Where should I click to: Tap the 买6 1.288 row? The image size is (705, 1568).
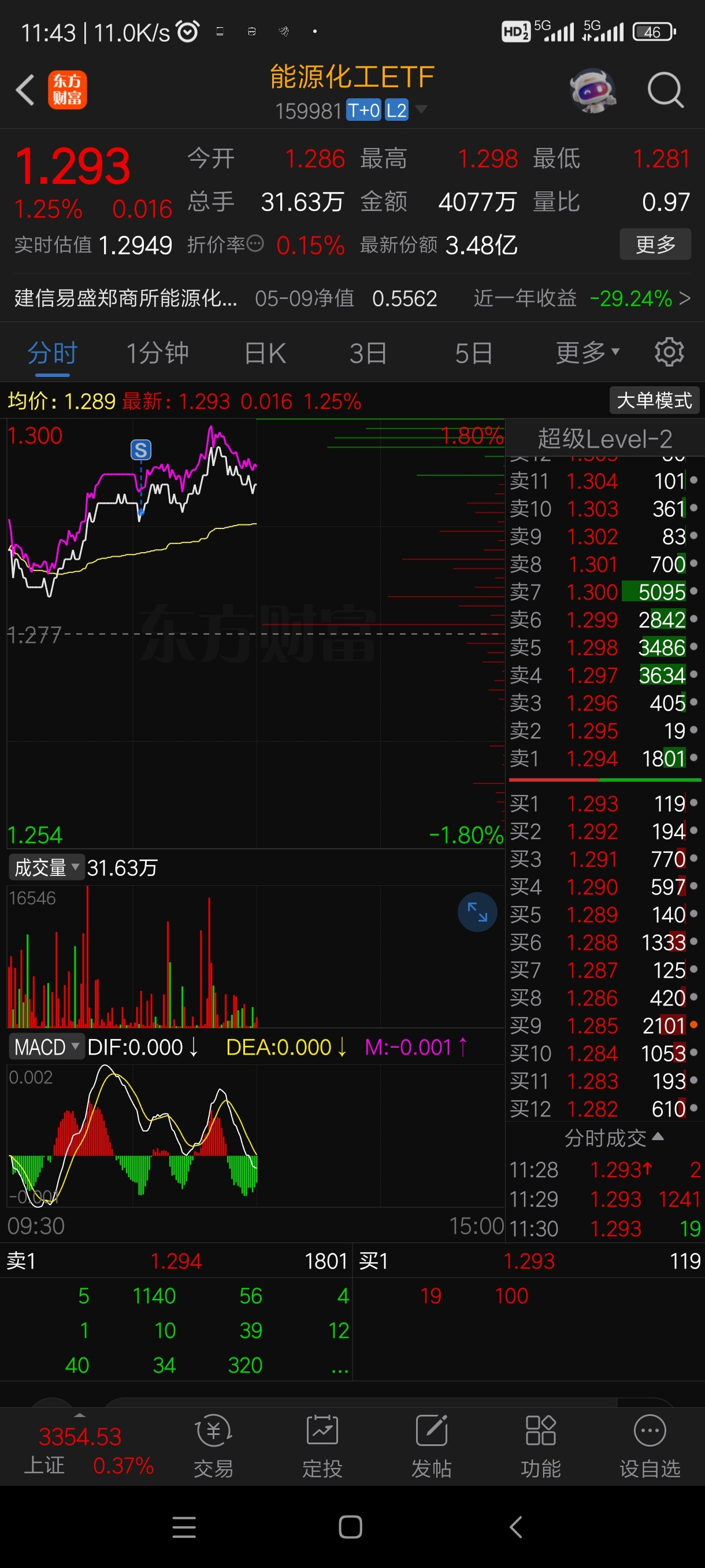click(604, 942)
